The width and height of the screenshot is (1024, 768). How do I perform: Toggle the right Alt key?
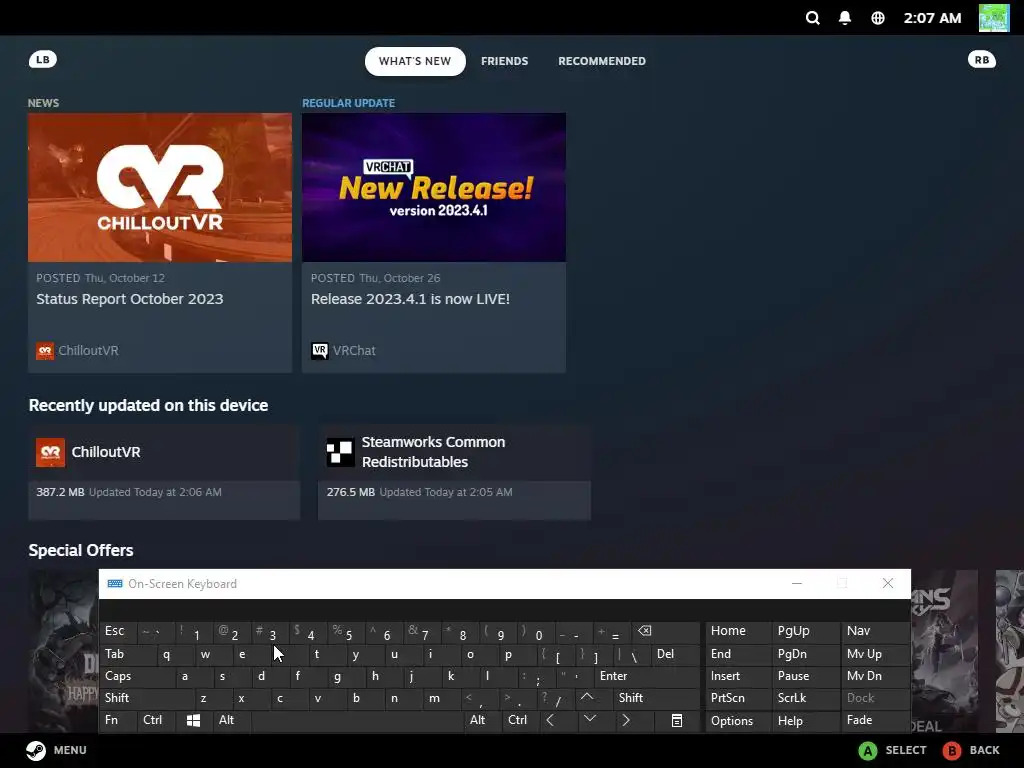pyautogui.click(x=482, y=720)
